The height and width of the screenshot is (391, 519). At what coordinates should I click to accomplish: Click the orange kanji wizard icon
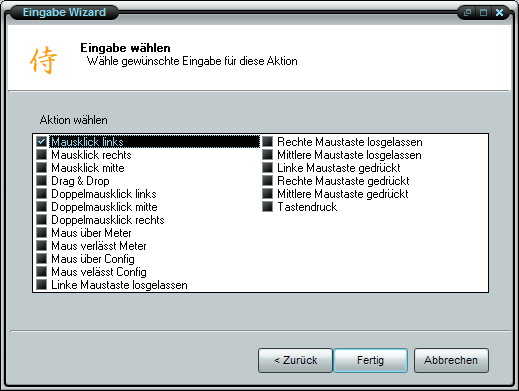[x=43, y=60]
